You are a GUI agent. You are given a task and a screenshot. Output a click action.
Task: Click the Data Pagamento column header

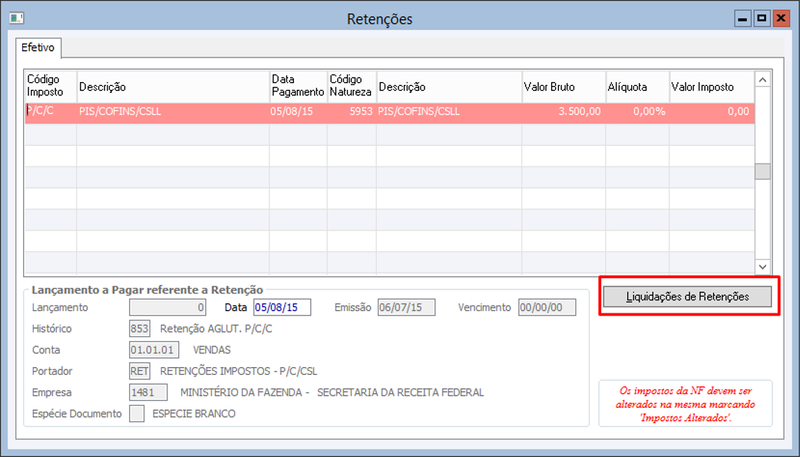tap(298, 87)
